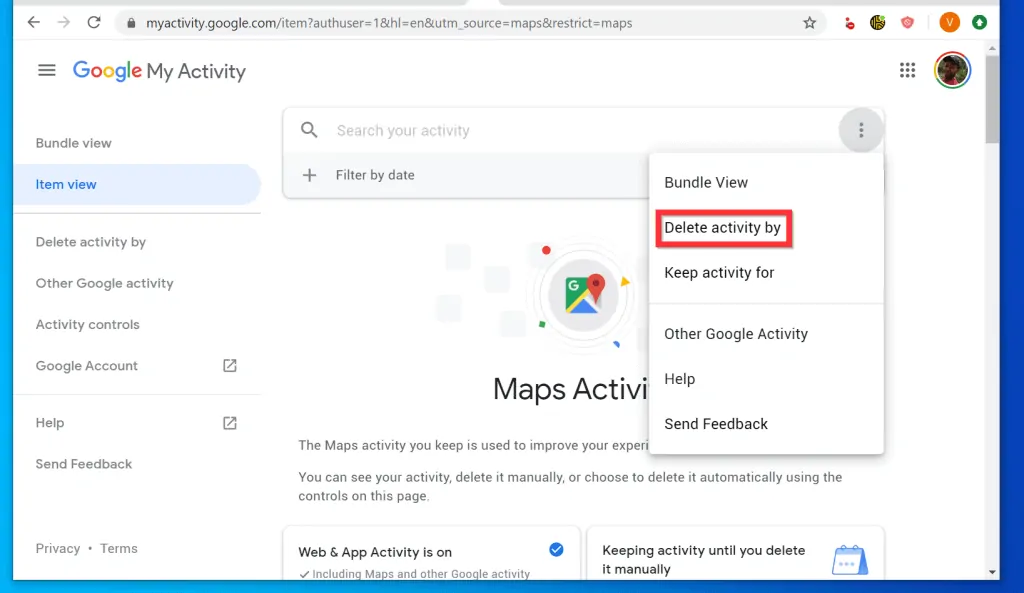Open Help from the dropdown menu
This screenshot has height=593, width=1024.
pos(766,379)
